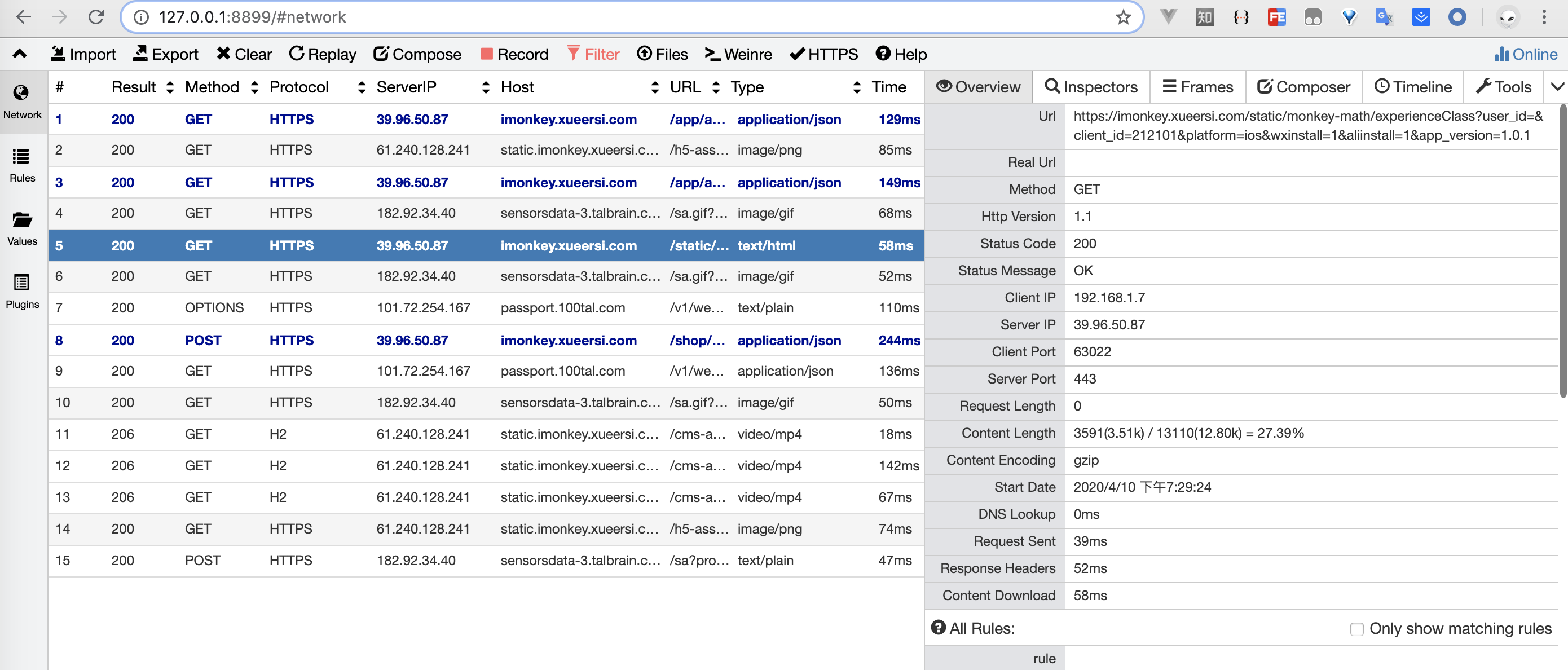Open the browser three-dot menu
The height and width of the screenshot is (670, 1568).
[x=1544, y=17]
